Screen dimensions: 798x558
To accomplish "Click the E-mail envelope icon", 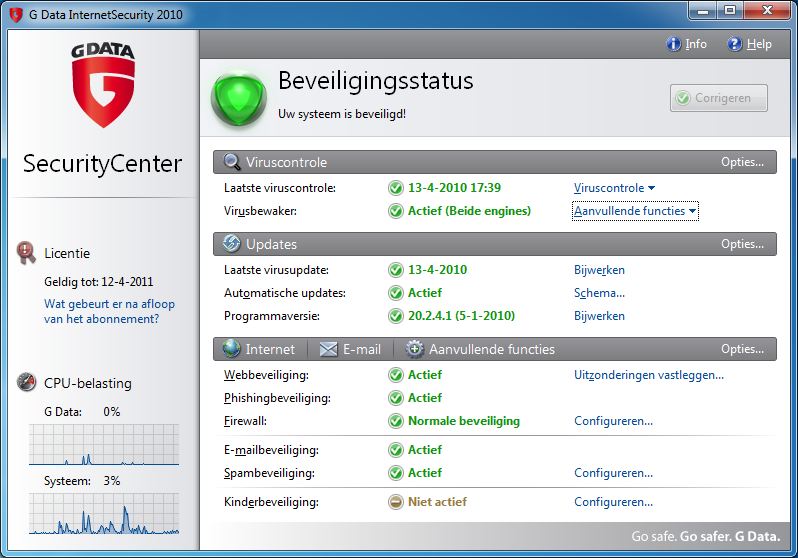I will [328, 349].
